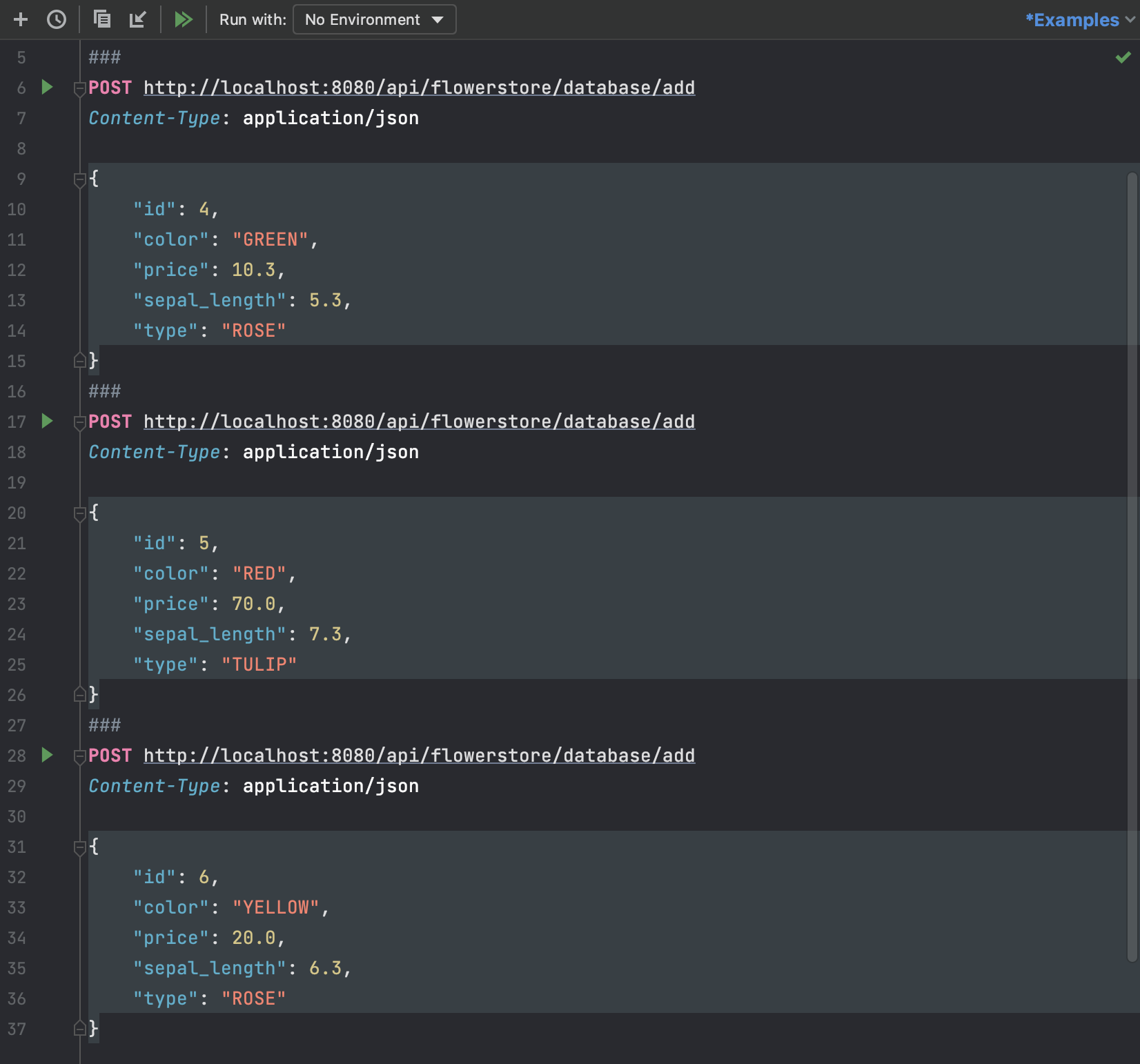This screenshot has width=1140, height=1064.
Task: Click the "GREEN" color value
Action: [x=271, y=239]
